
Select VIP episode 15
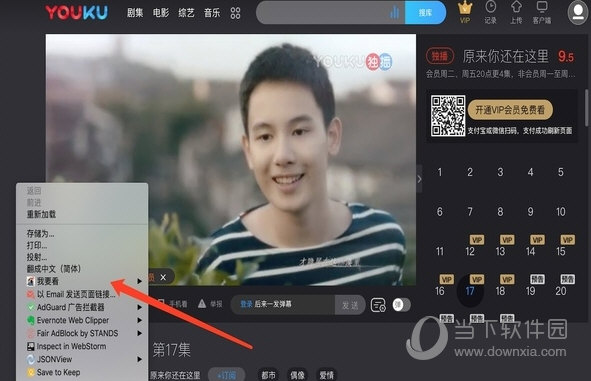pos(561,251)
